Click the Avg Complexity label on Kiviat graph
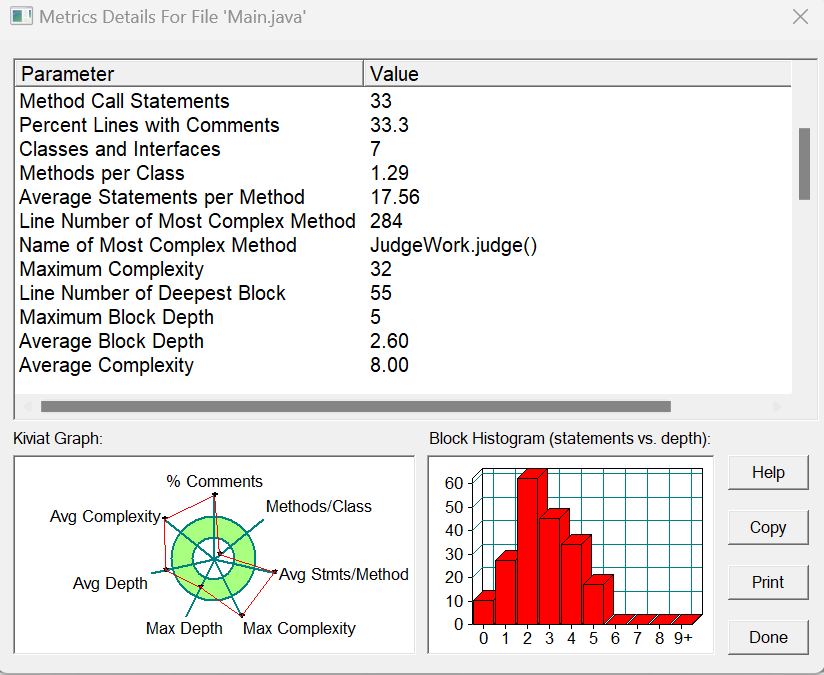This screenshot has width=824, height=675. [x=105, y=517]
